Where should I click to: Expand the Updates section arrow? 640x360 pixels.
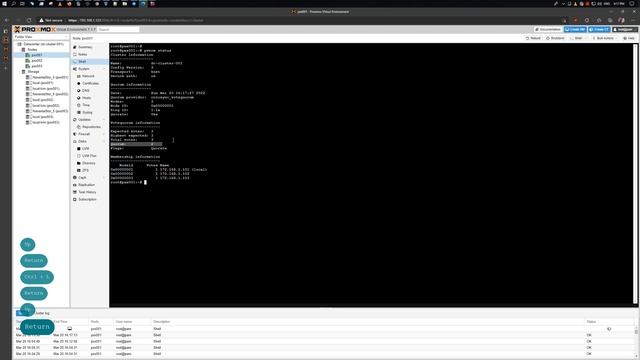[104, 120]
